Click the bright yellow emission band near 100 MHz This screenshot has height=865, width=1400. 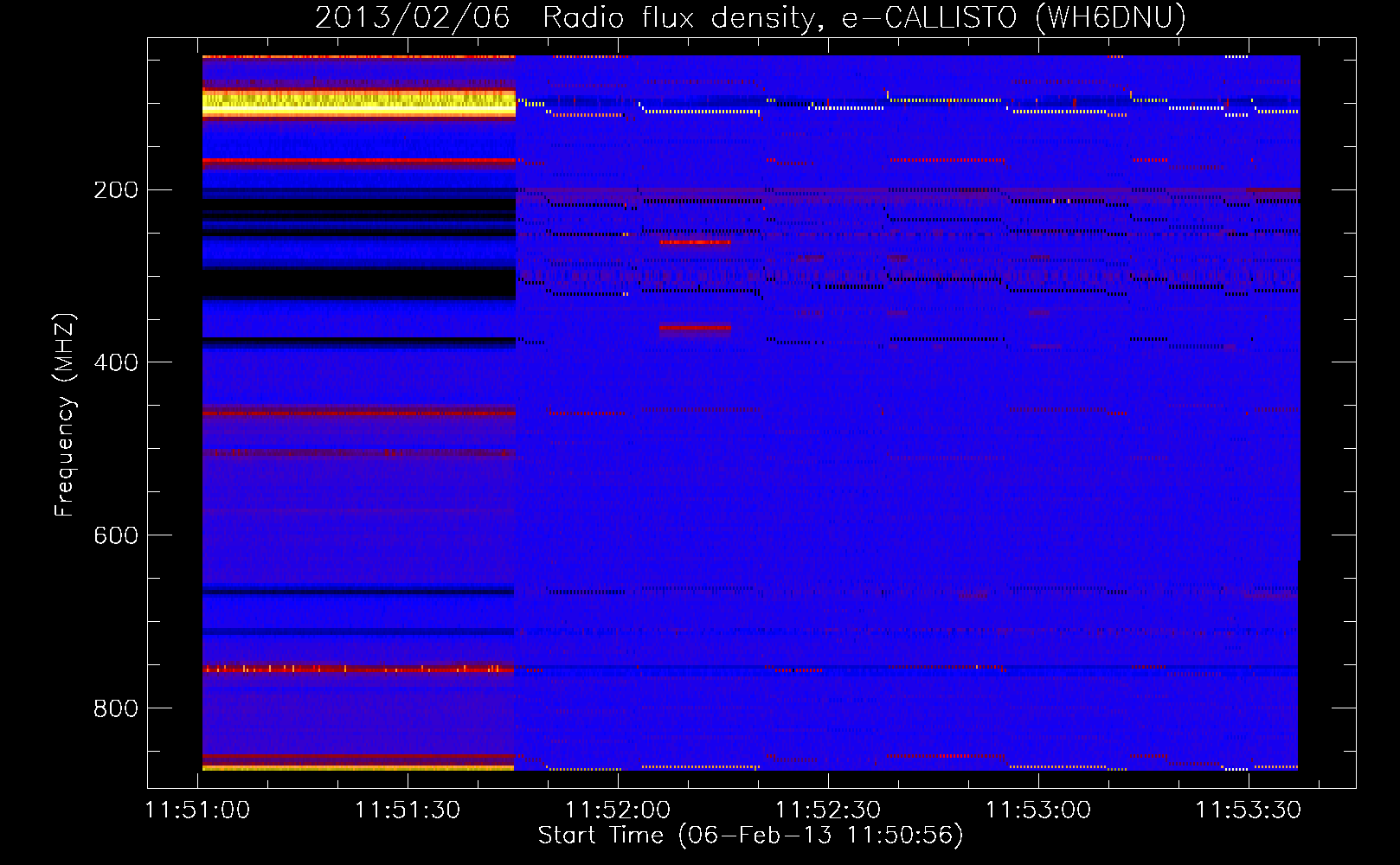click(x=359, y=102)
